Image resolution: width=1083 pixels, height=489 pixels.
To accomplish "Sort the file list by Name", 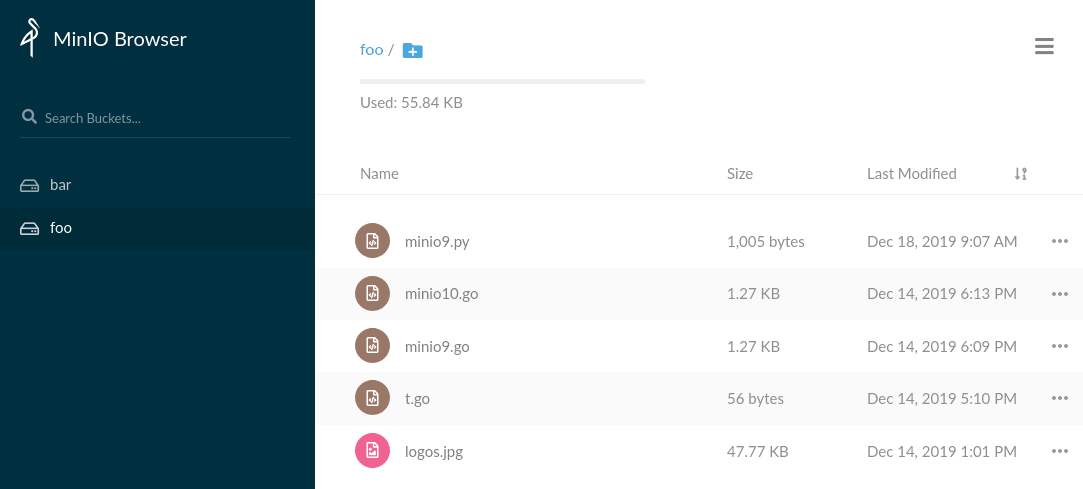I will click(379, 174).
